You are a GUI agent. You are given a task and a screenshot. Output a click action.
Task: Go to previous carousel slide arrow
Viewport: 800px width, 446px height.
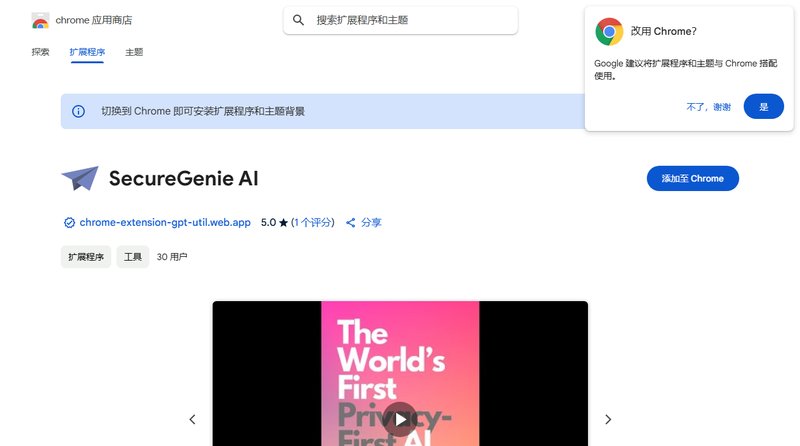tap(192, 419)
